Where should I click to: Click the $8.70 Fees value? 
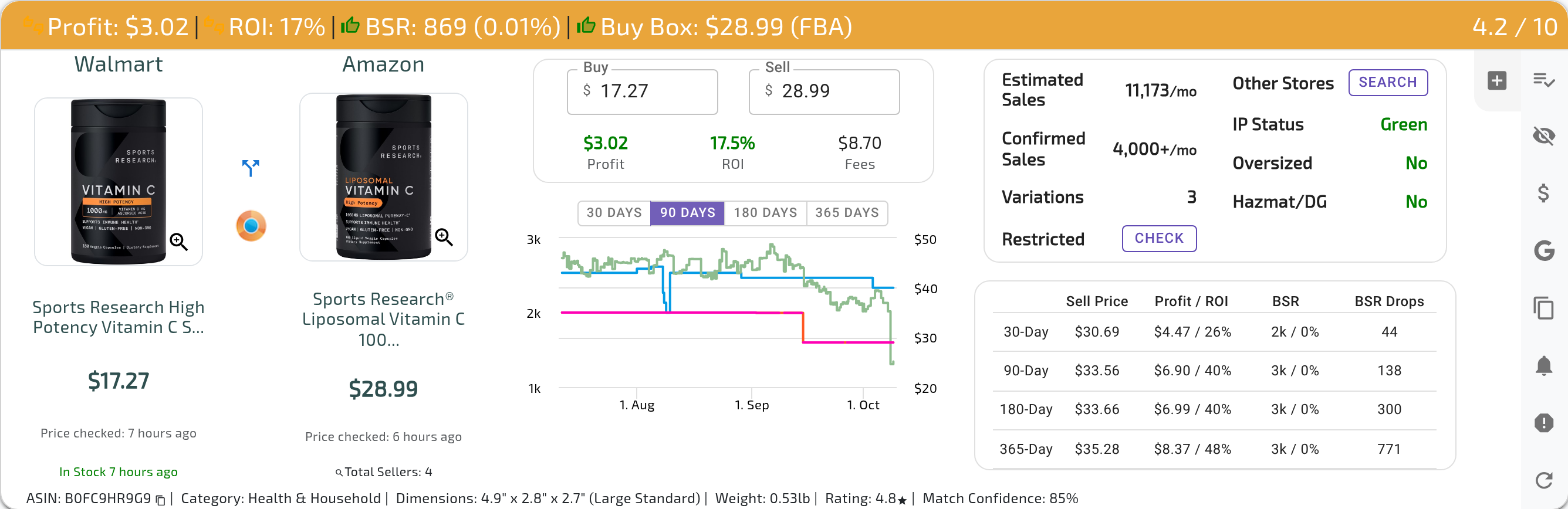[860, 143]
